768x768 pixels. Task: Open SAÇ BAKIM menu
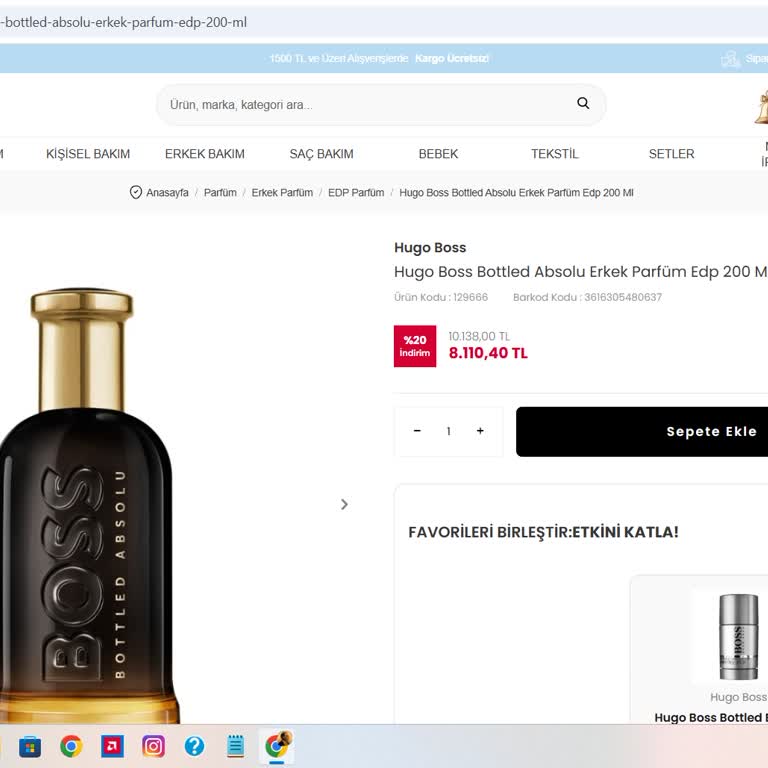click(x=321, y=154)
